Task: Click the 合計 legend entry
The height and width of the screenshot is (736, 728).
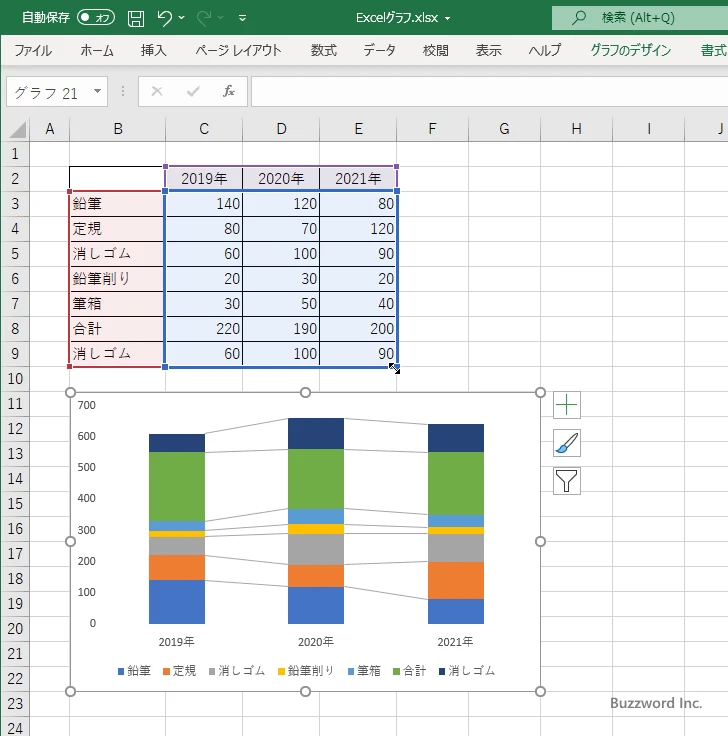Action: click(x=410, y=671)
